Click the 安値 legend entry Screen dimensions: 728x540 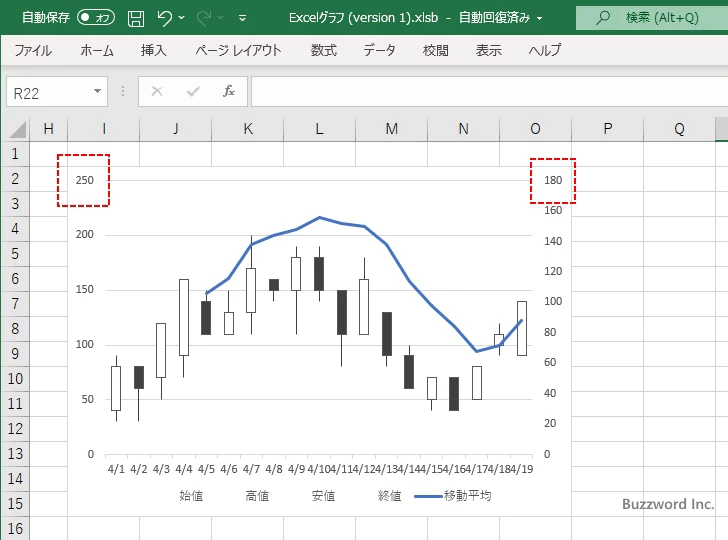coord(323,496)
